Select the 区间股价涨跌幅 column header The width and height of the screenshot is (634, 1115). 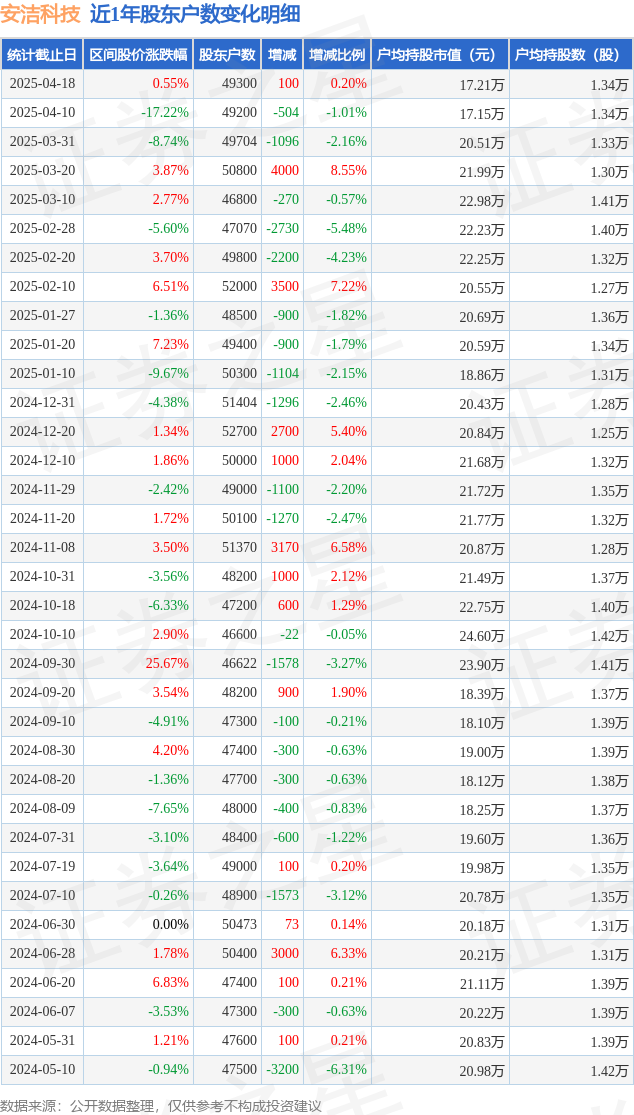[139, 54]
